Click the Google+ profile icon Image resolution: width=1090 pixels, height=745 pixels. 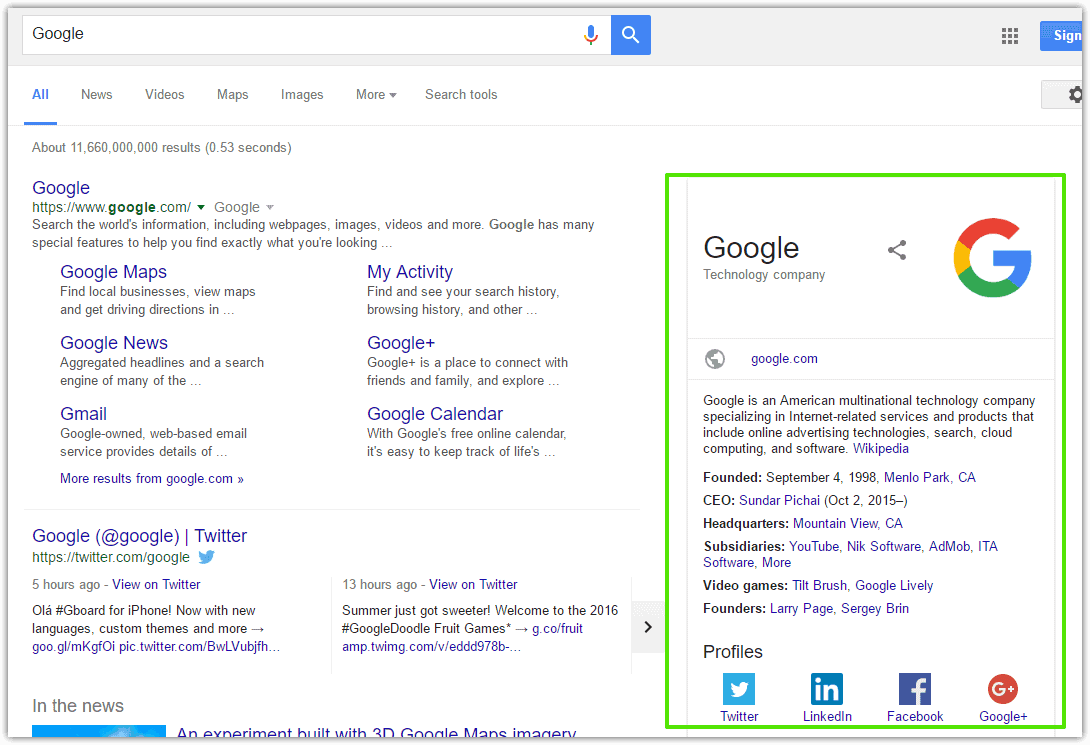coord(1003,689)
